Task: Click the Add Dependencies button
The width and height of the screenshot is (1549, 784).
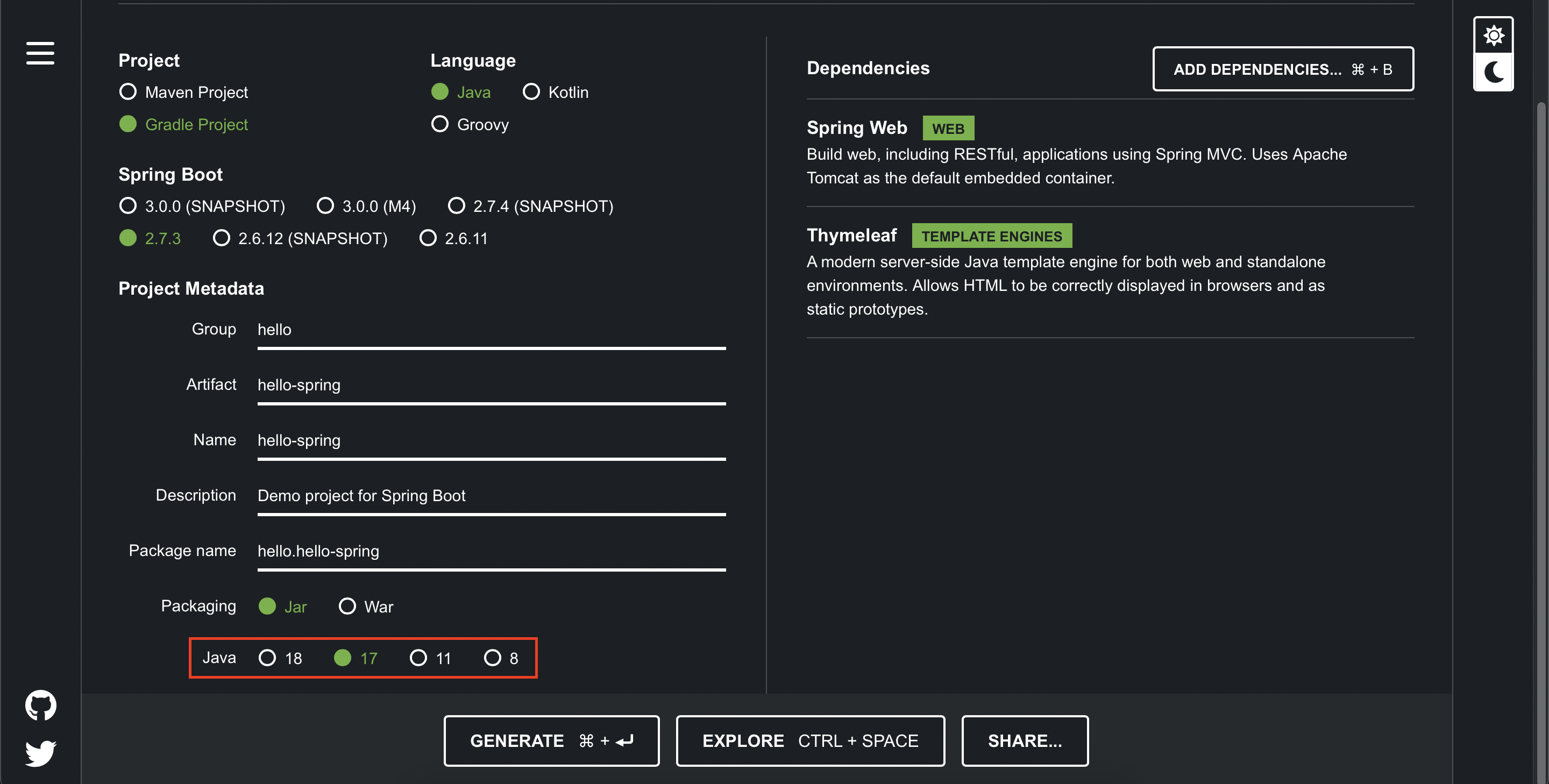Action: (1283, 69)
